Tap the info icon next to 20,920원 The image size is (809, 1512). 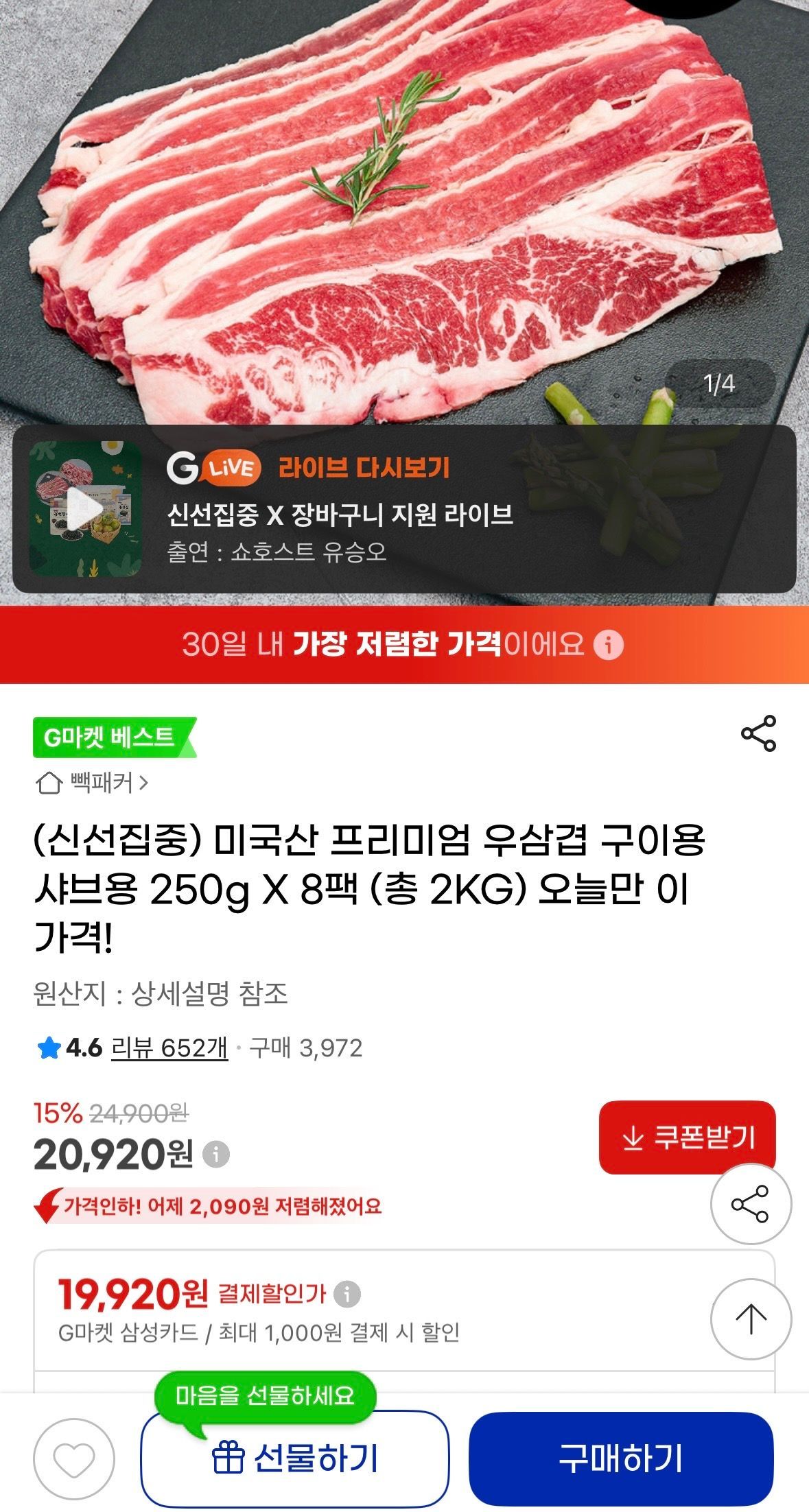click(x=216, y=1154)
